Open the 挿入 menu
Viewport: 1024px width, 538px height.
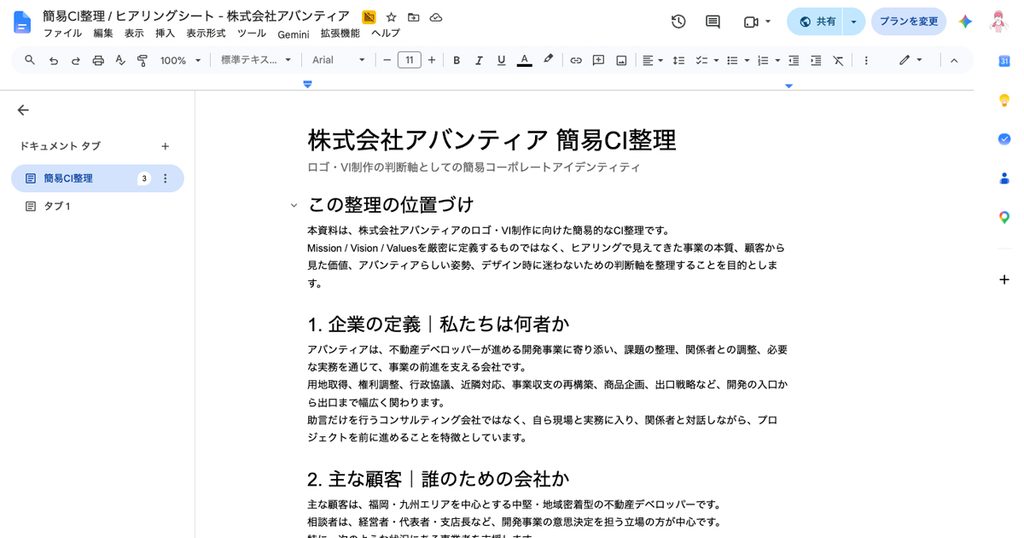point(165,33)
